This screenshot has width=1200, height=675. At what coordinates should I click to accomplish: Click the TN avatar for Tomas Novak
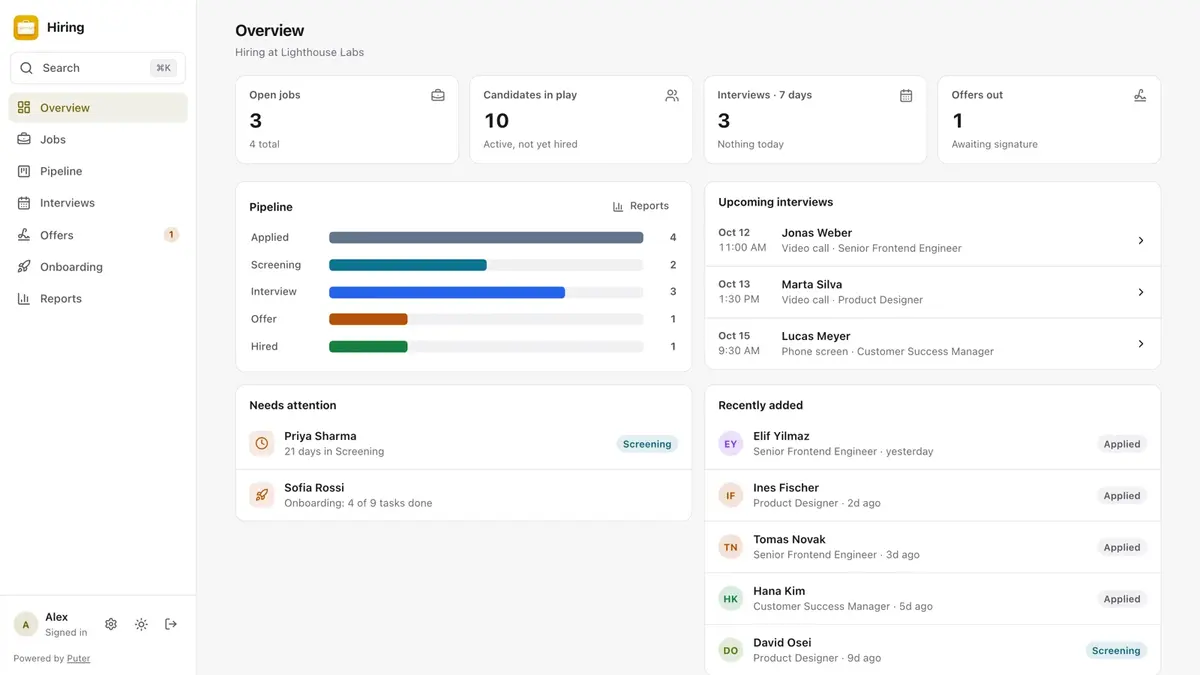tap(731, 547)
